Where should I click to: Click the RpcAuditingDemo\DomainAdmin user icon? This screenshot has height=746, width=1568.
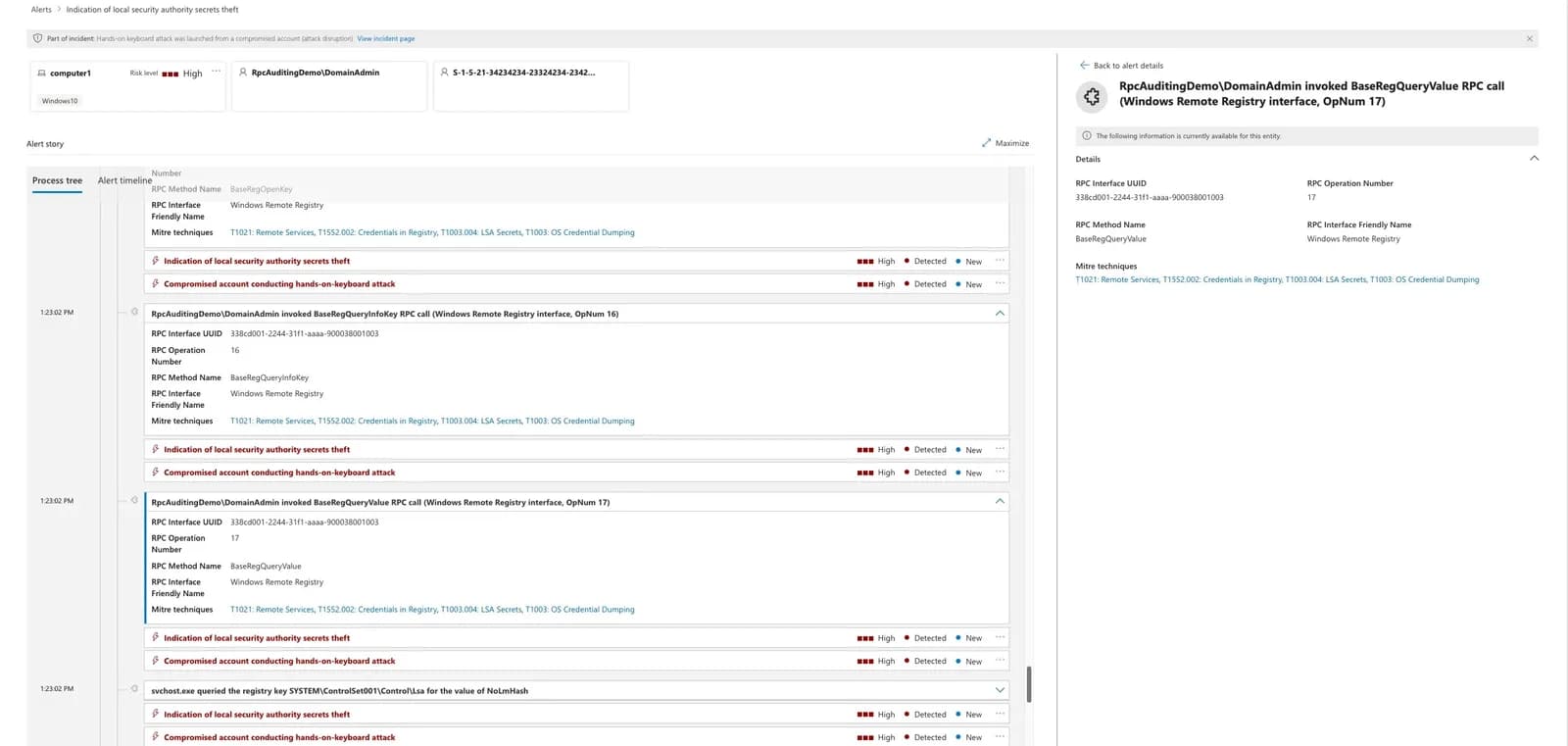243,73
